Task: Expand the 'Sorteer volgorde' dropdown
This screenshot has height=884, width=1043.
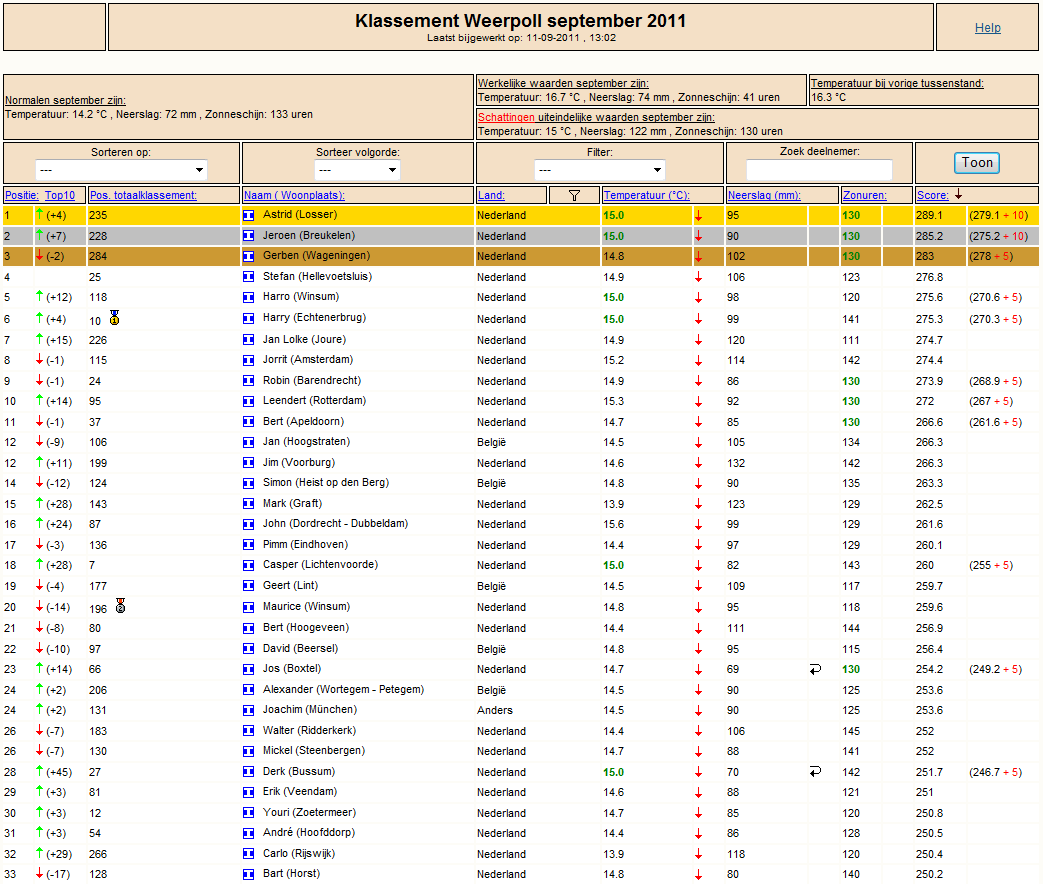Action: pyautogui.click(x=359, y=170)
